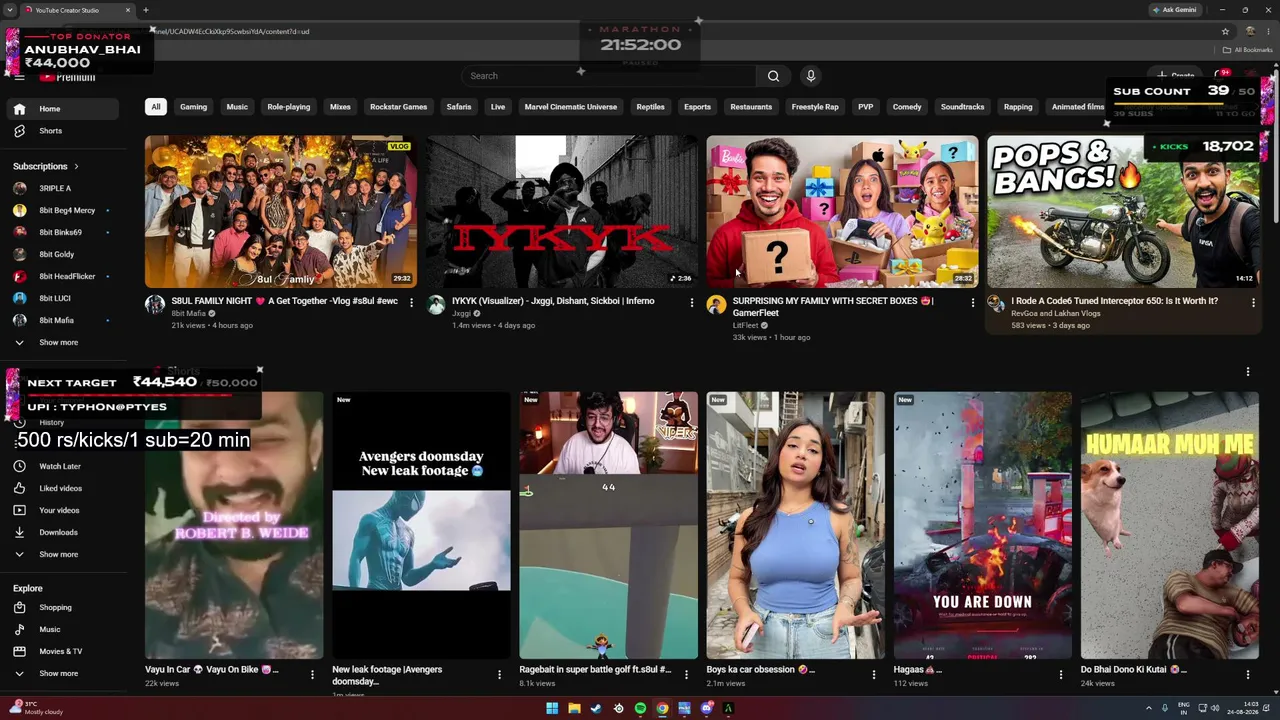Viewport: 1280px width, 720px height.
Task: Open RevGoa channel avatar under video
Action: click(x=996, y=305)
